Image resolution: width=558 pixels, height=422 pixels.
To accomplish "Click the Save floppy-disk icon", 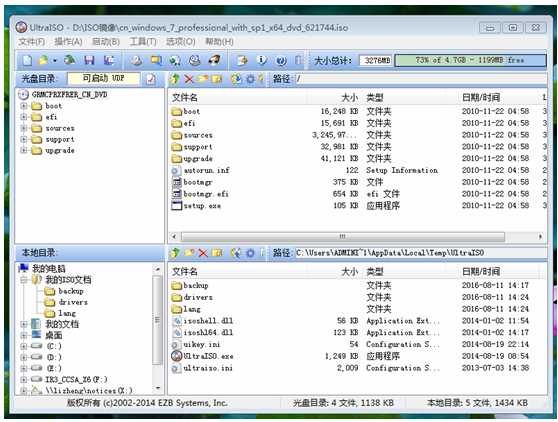I will coord(89,60).
